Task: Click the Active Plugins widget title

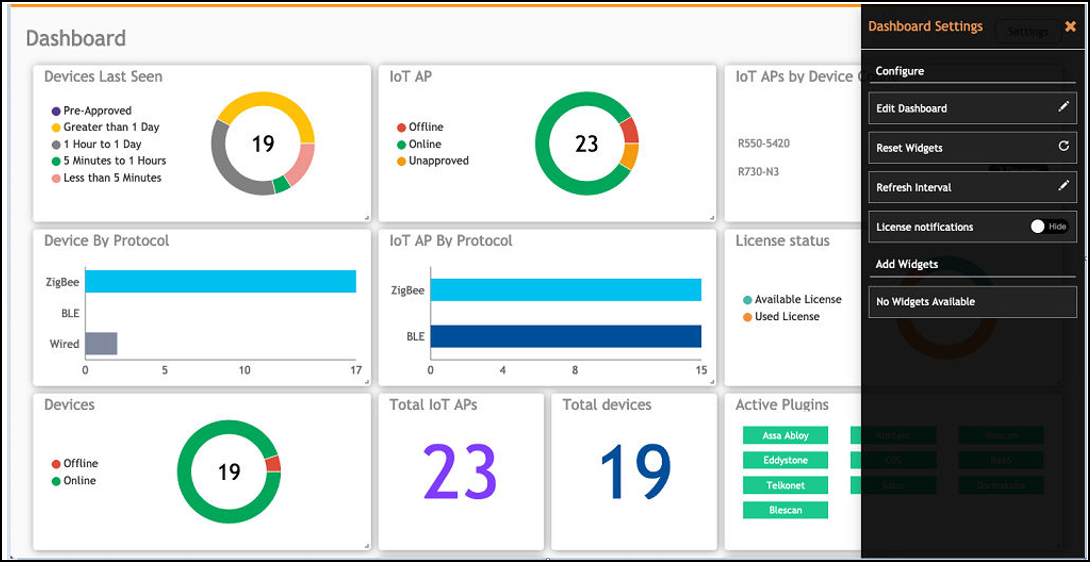Action: pos(782,404)
